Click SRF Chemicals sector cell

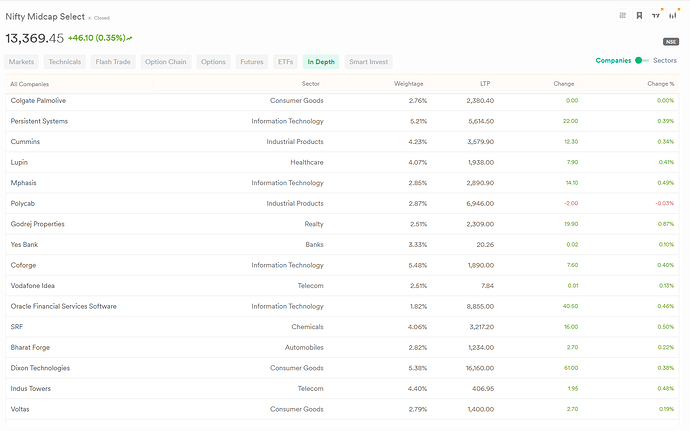[307, 327]
